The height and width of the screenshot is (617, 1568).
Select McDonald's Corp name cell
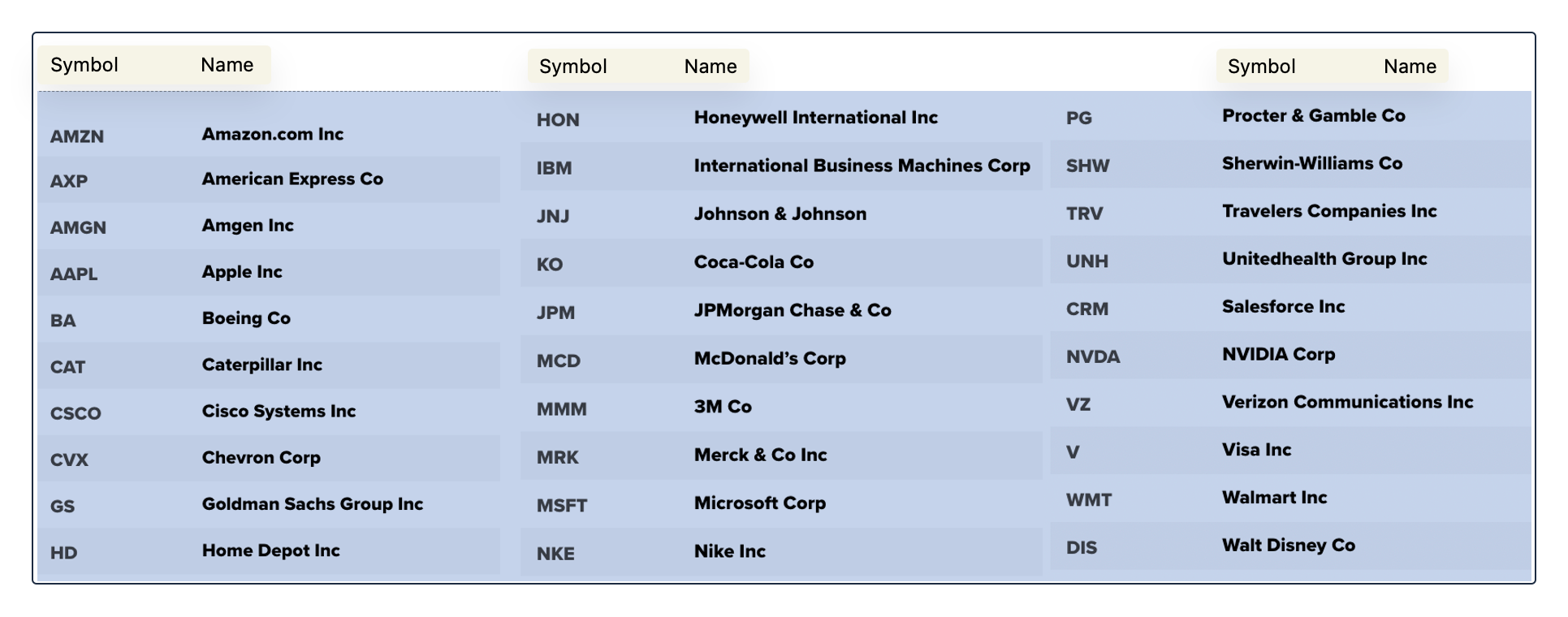(x=770, y=358)
